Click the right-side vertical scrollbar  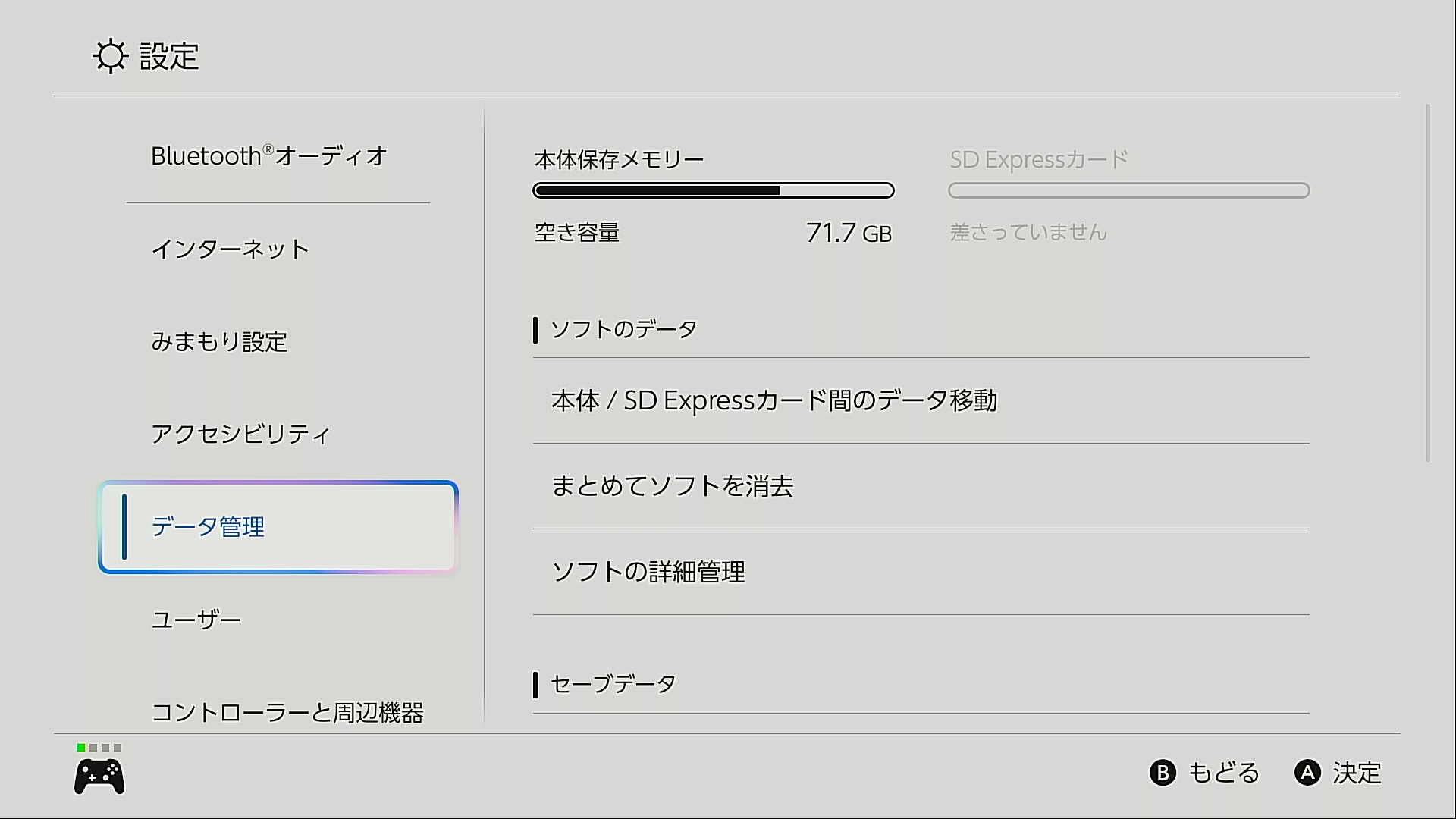click(1428, 283)
